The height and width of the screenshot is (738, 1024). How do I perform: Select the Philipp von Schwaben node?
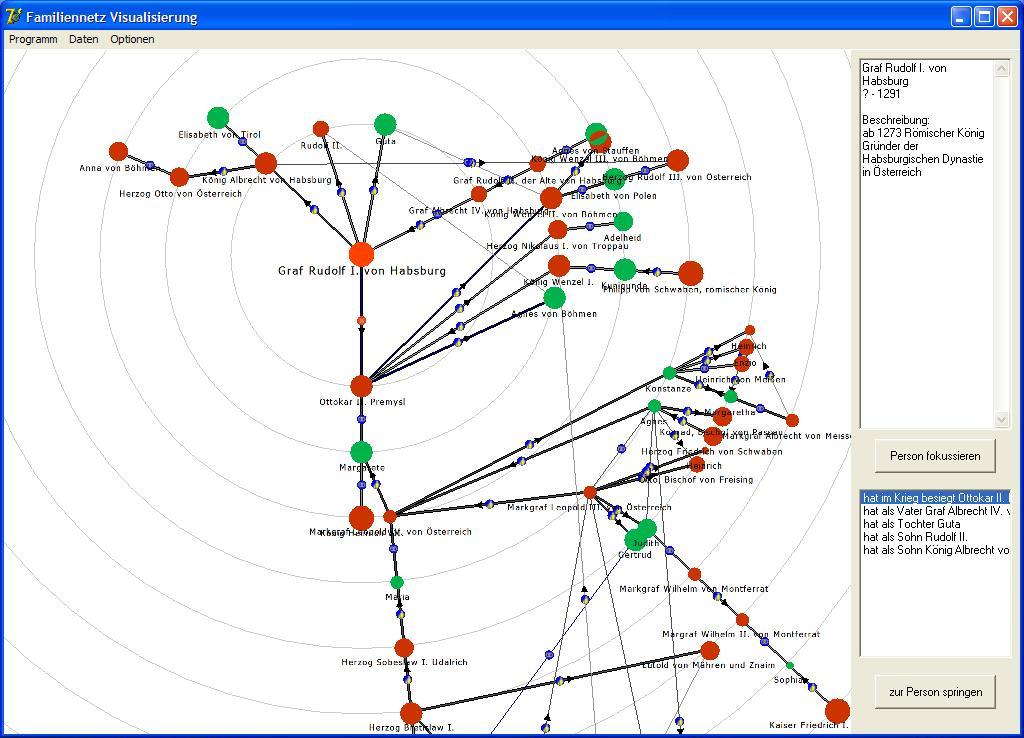point(691,274)
